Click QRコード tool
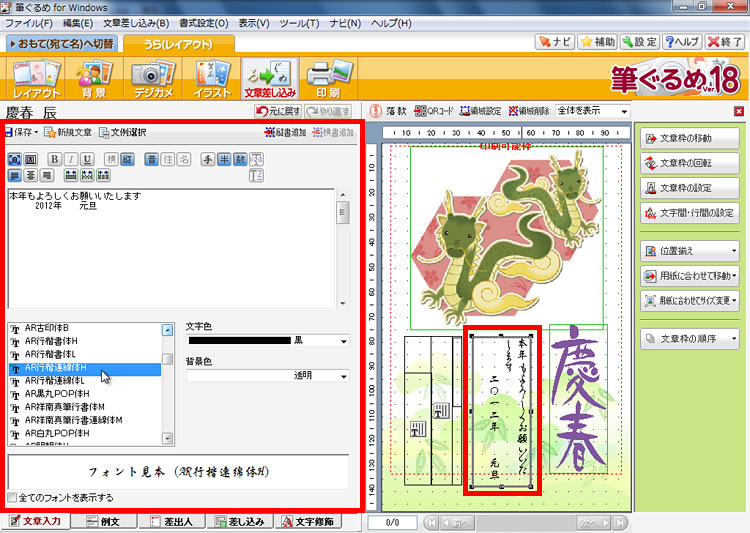Viewport: 750px width, 533px height. point(433,111)
